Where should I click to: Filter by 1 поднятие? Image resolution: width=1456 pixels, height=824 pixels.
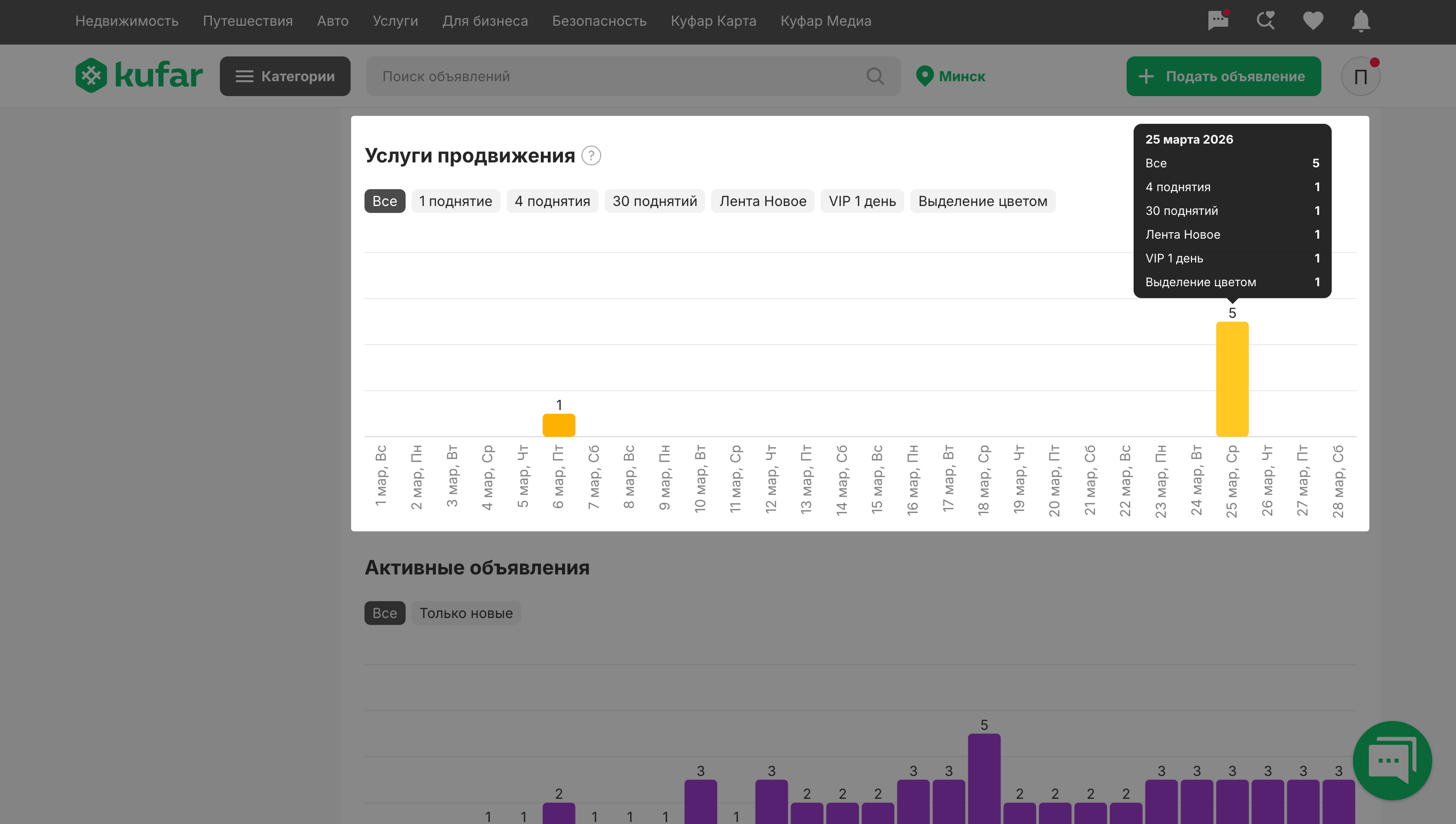coord(456,201)
